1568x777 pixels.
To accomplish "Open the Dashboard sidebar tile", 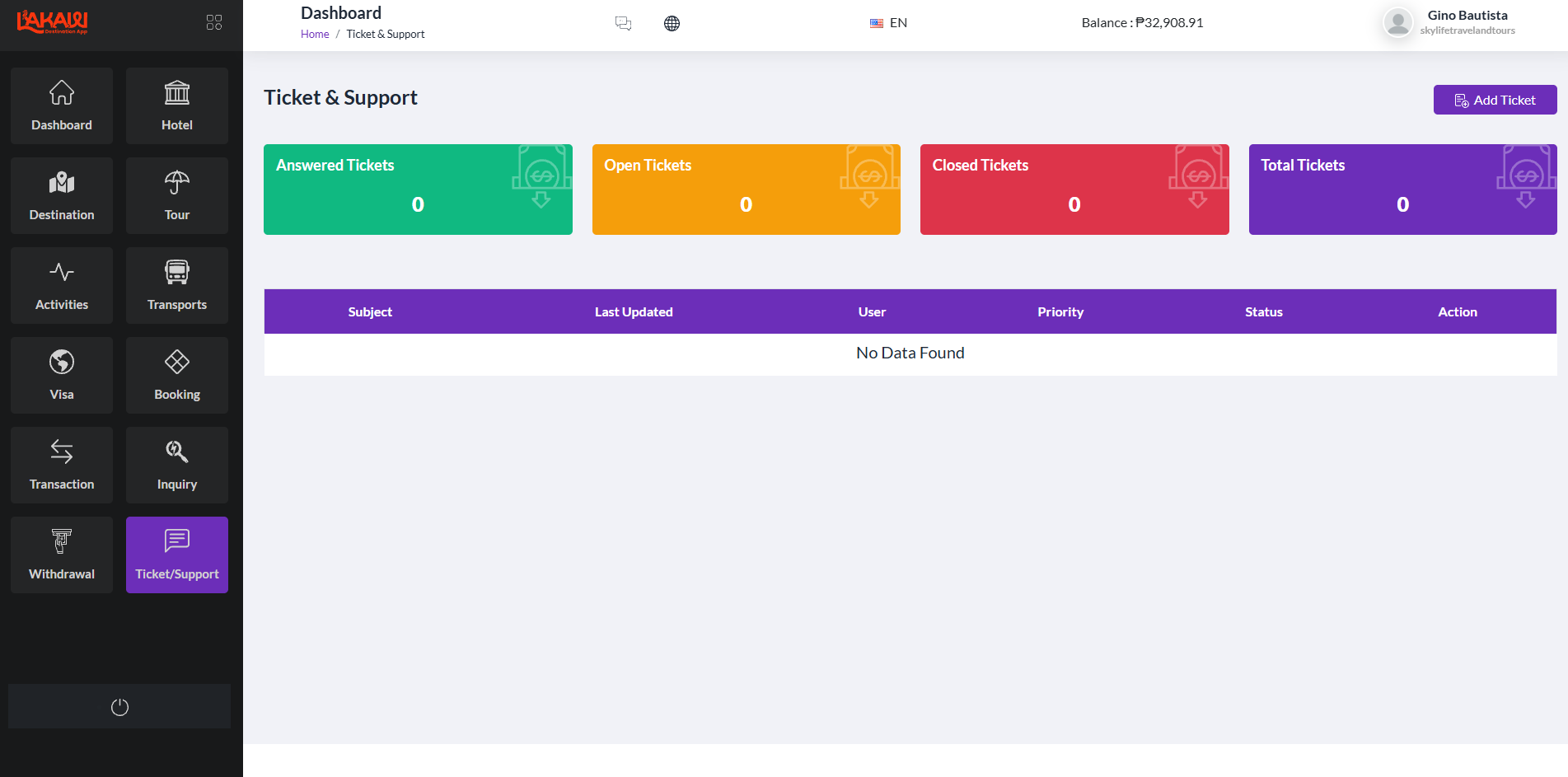I will click(x=62, y=106).
